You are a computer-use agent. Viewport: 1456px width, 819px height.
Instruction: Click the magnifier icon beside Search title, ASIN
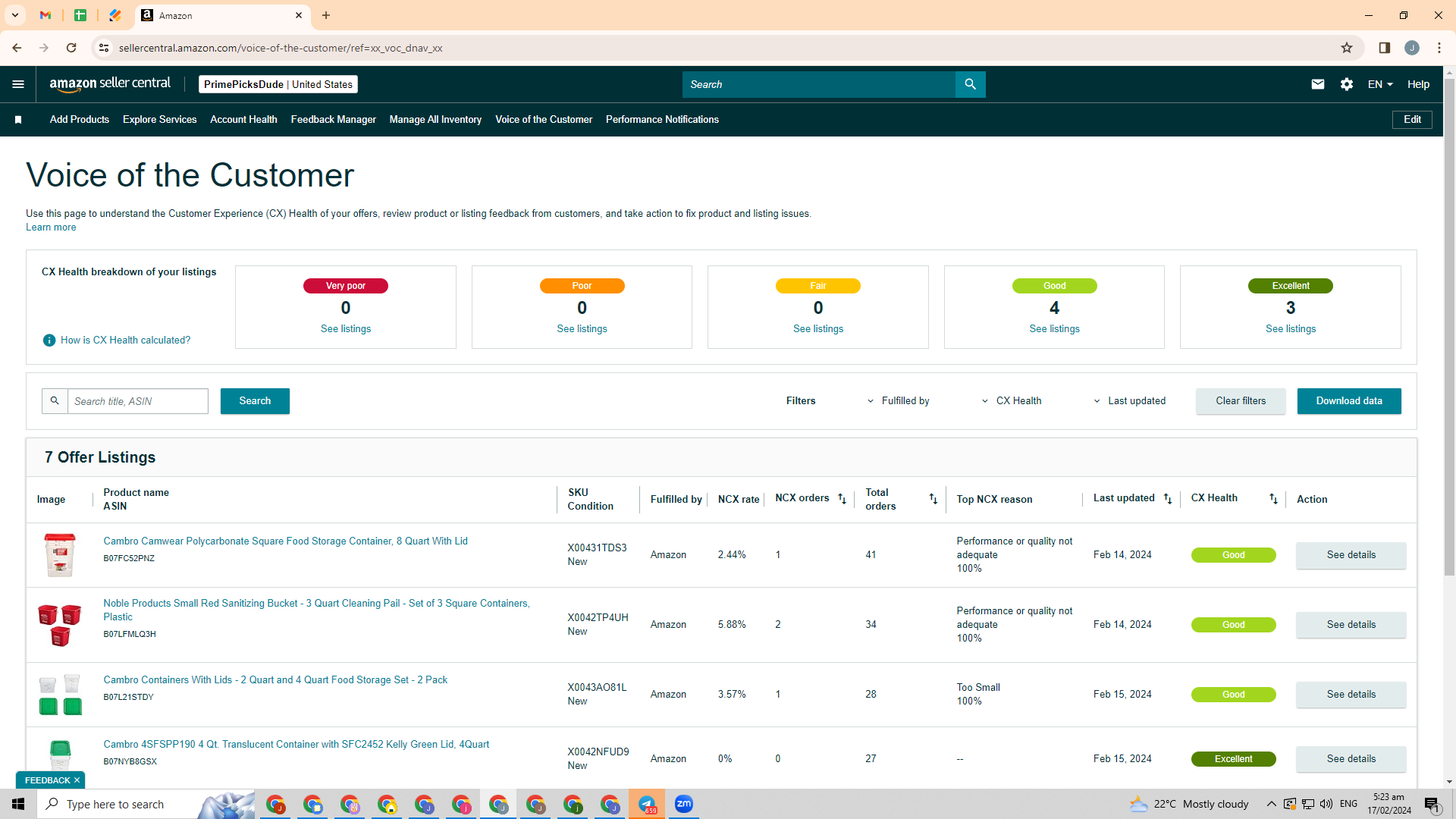pyautogui.click(x=55, y=401)
